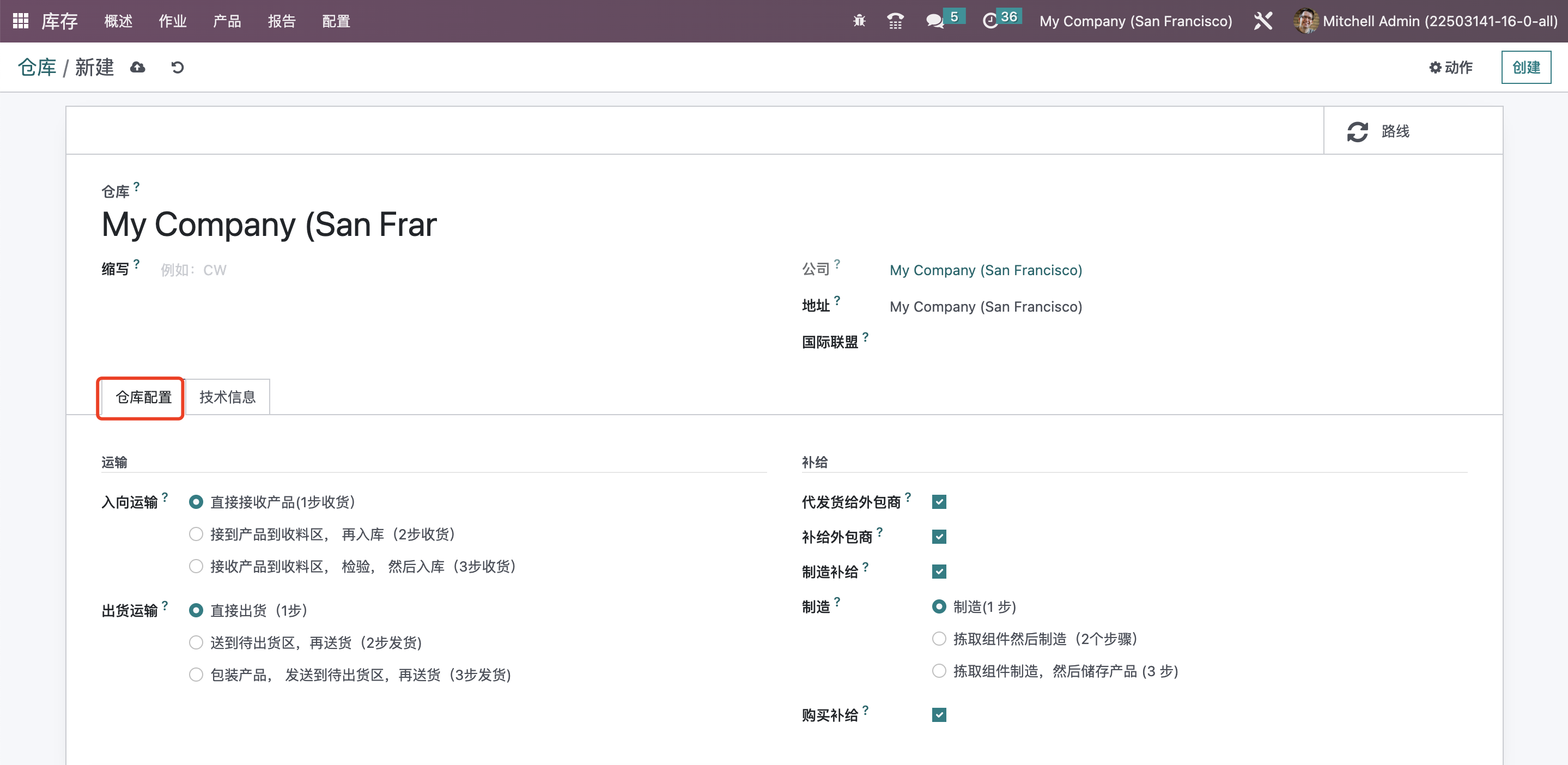The image size is (1568, 765).
Task: Click help mark next to 补给外包商
Action: click(879, 531)
